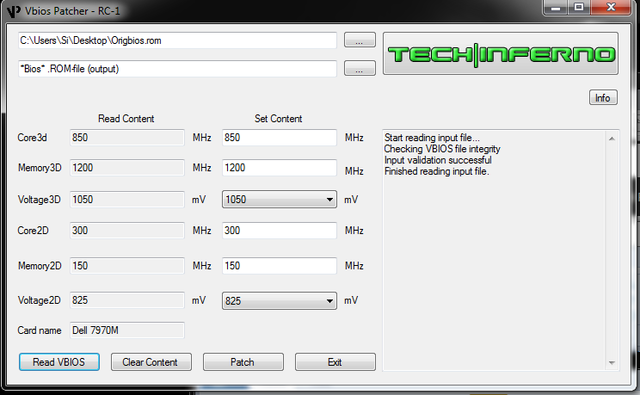Click the 'Voltage3D' label

(39, 200)
